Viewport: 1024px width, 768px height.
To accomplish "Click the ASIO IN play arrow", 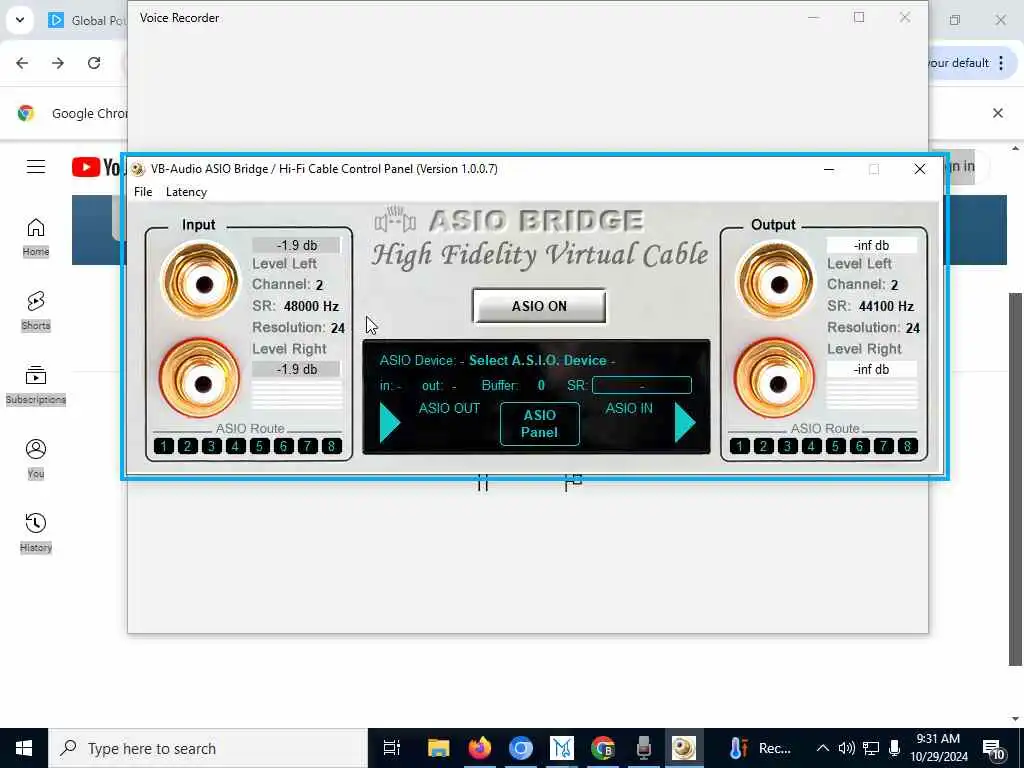I will pyautogui.click(x=685, y=423).
